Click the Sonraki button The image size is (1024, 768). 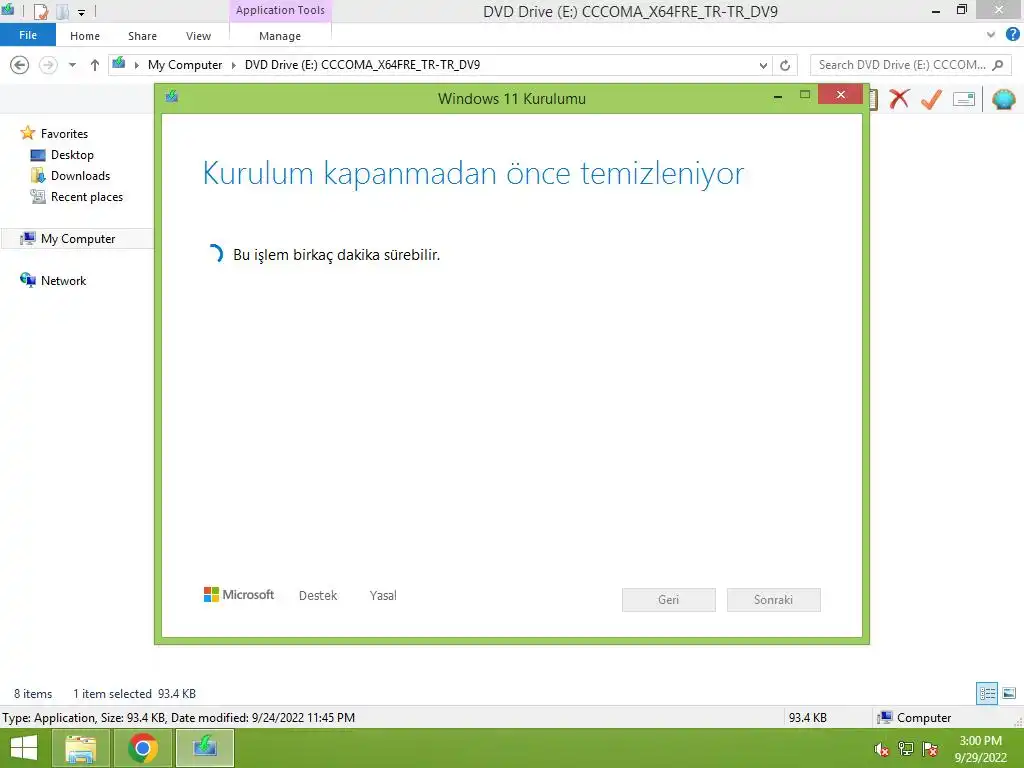coord(774,600)
